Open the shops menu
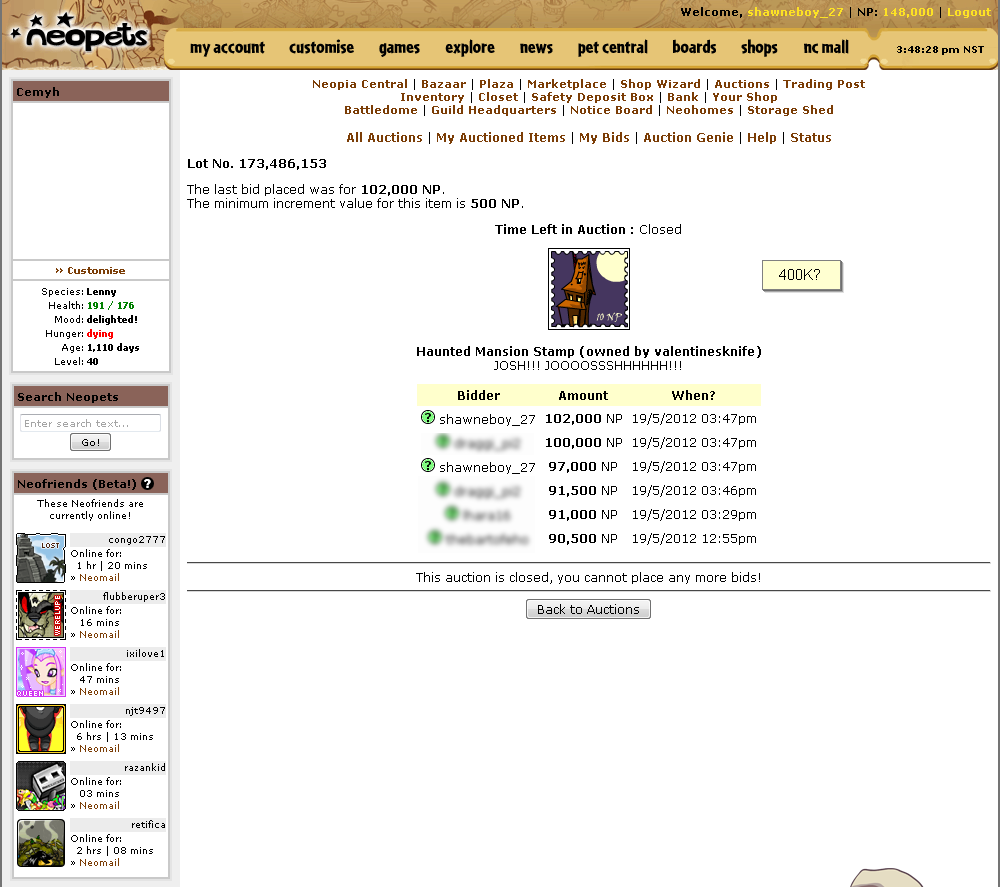This screenshot has height=887, width=1000. point(759,48)
